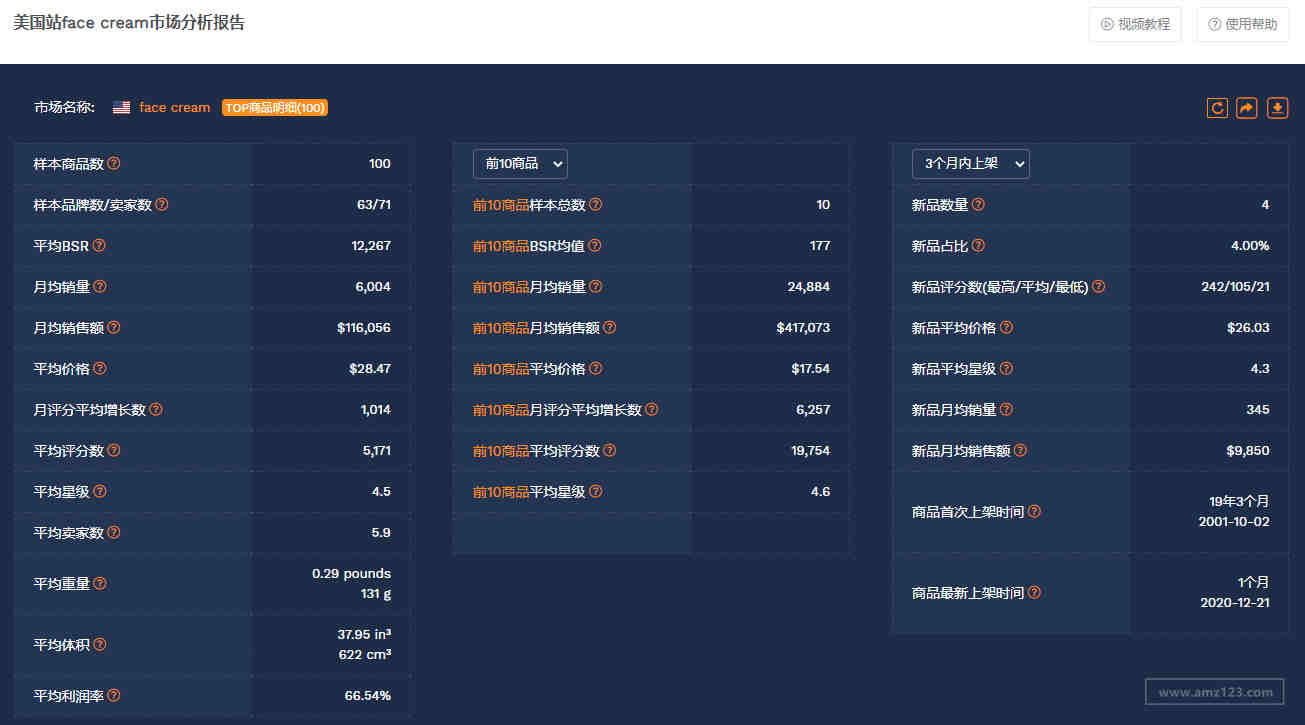The image size is (1305, 725).
Task: Click the refresh icon at top right
Action: point(1217,108)
